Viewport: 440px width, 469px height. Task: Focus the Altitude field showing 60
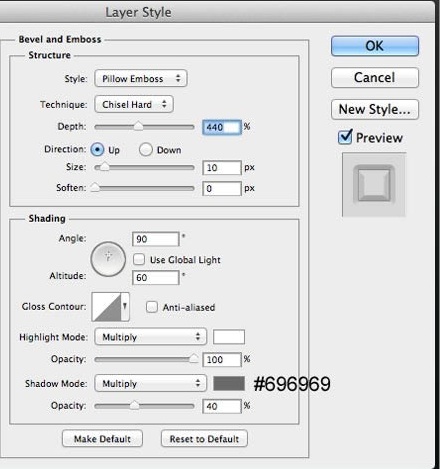[x=156, y=278]
